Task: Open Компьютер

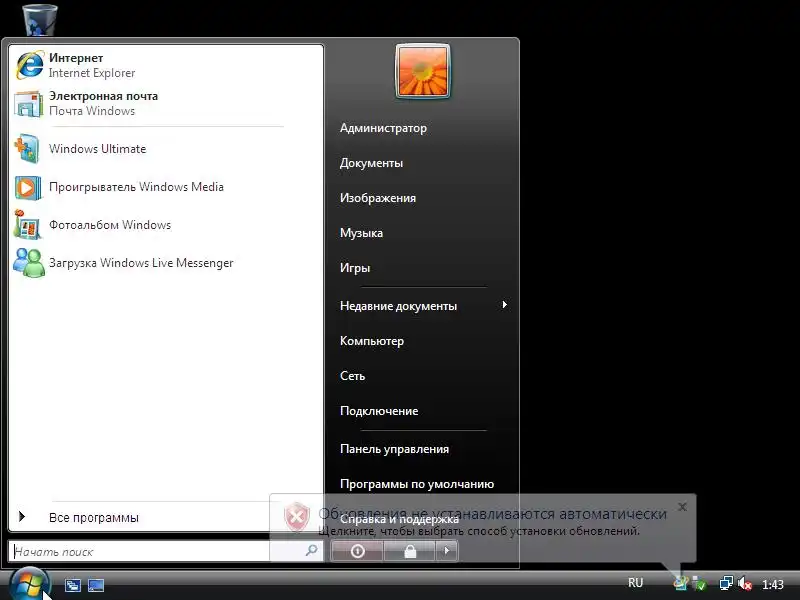Action: pyautogui.click(x=372, y=341)
